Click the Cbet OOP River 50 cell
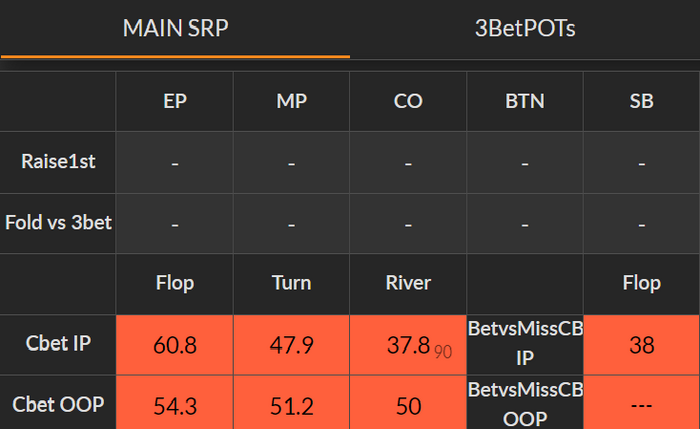 [408, 406]
